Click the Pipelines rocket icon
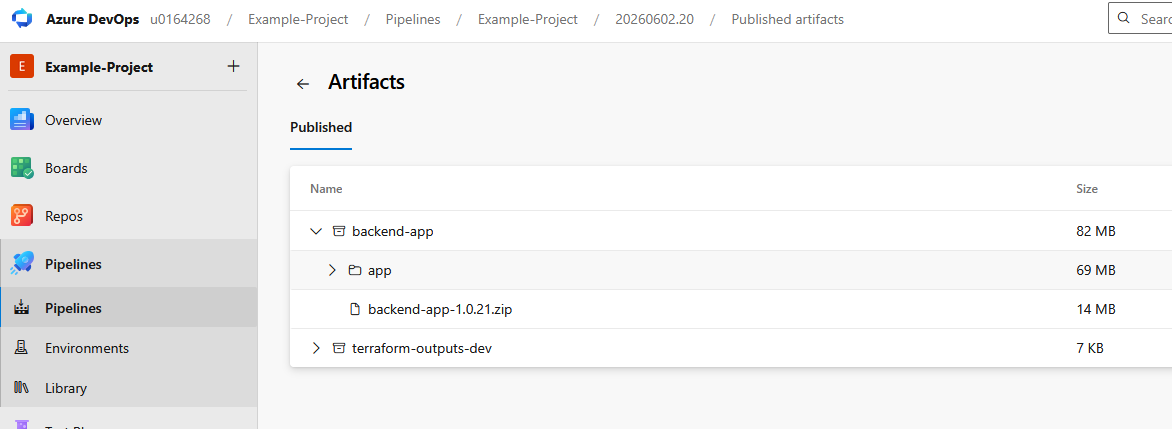 click(22, 263)
